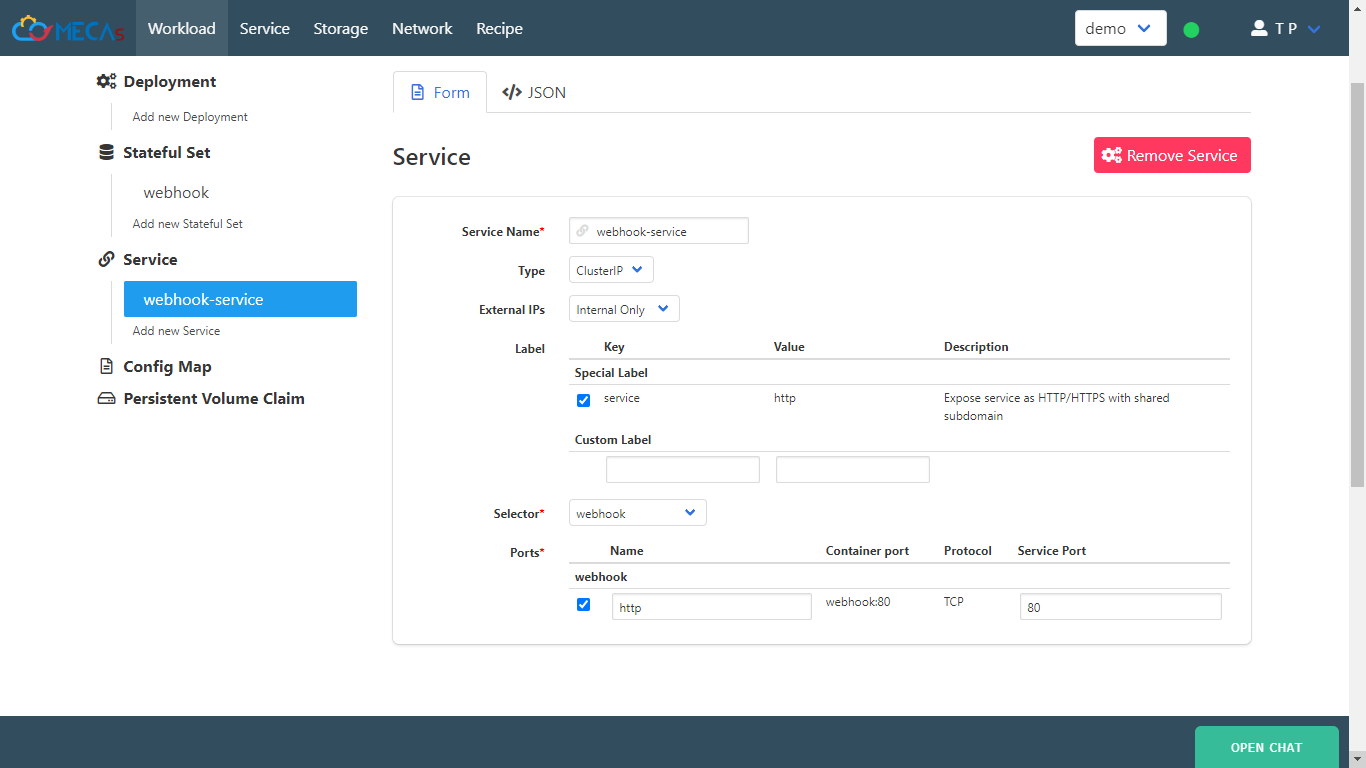Click the Add new Deployment link
The width and height of the screenshot is (1366, 768).
(x=190, y=117)
